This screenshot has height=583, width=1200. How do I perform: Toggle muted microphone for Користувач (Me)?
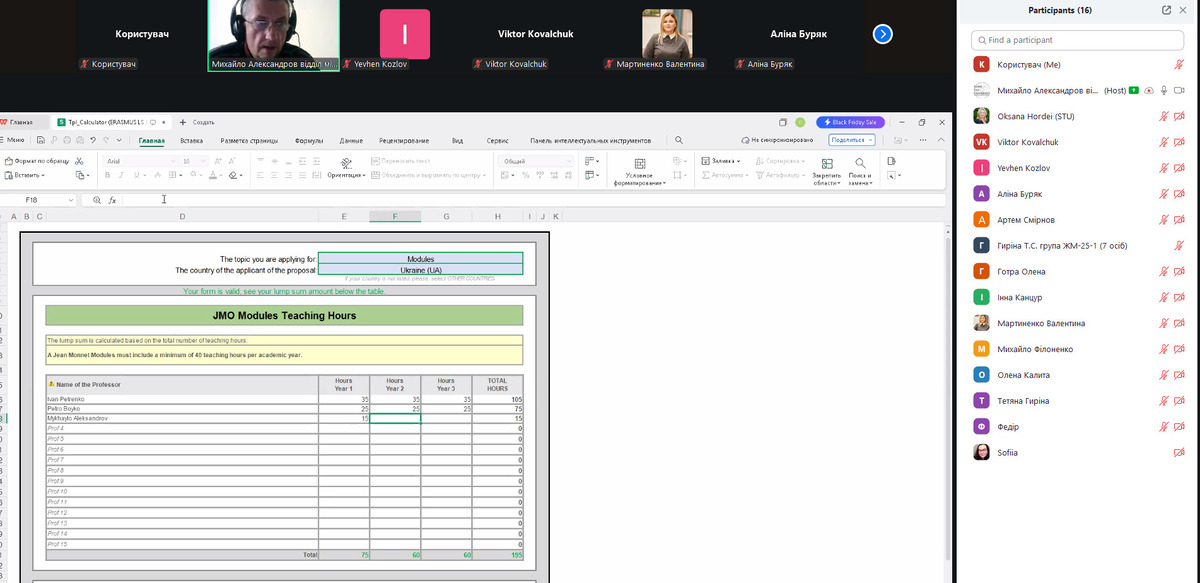coord(1179,64)
